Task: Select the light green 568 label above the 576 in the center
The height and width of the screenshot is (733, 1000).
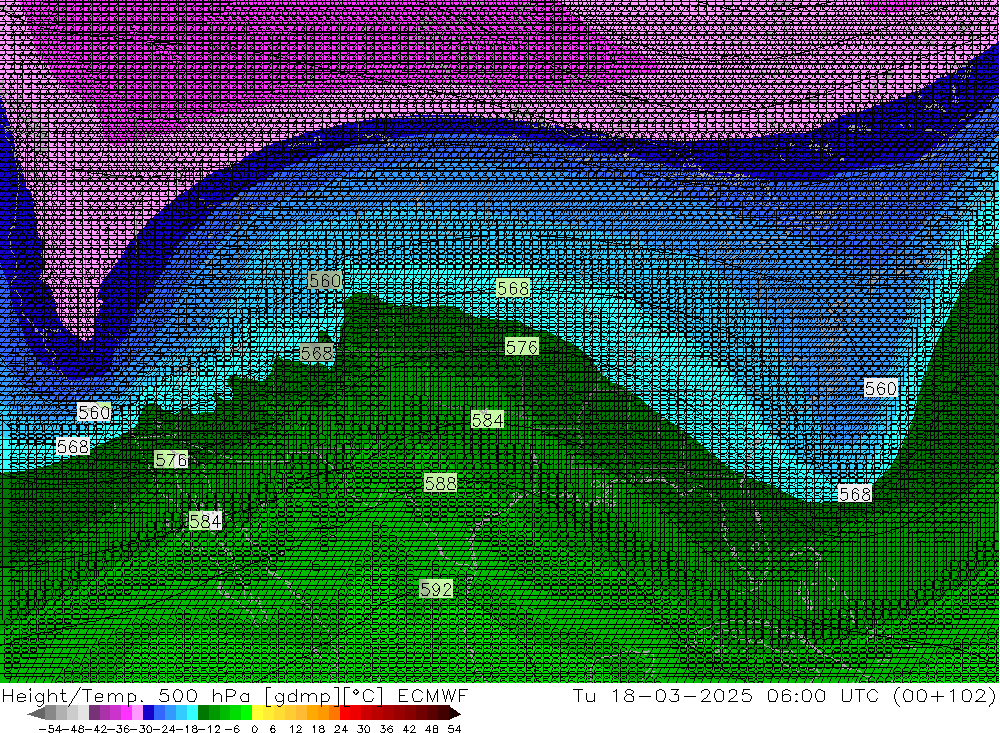Action: [513, 288]
